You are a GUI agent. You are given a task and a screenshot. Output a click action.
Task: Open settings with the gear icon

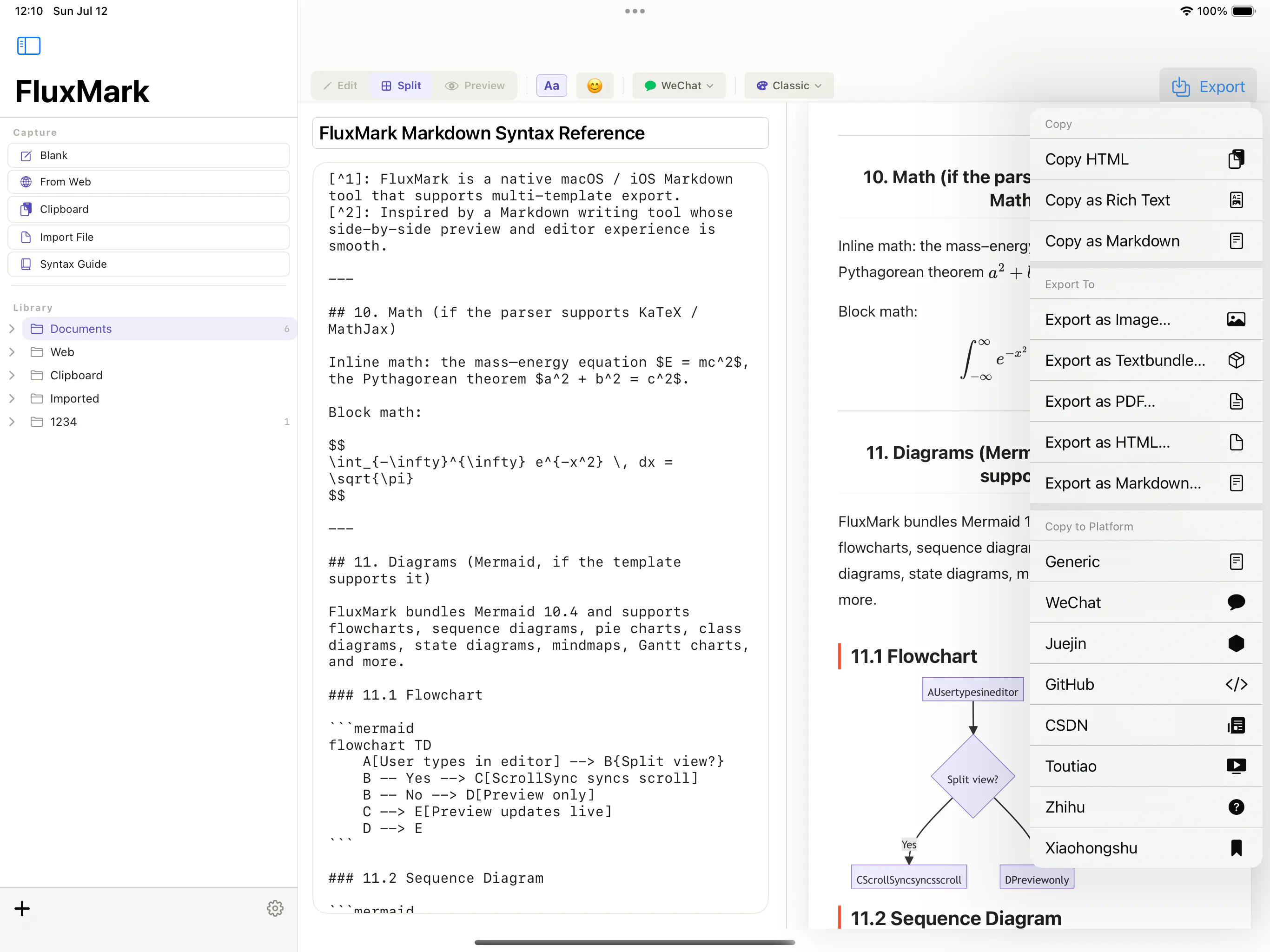click(x=275, y=908)
